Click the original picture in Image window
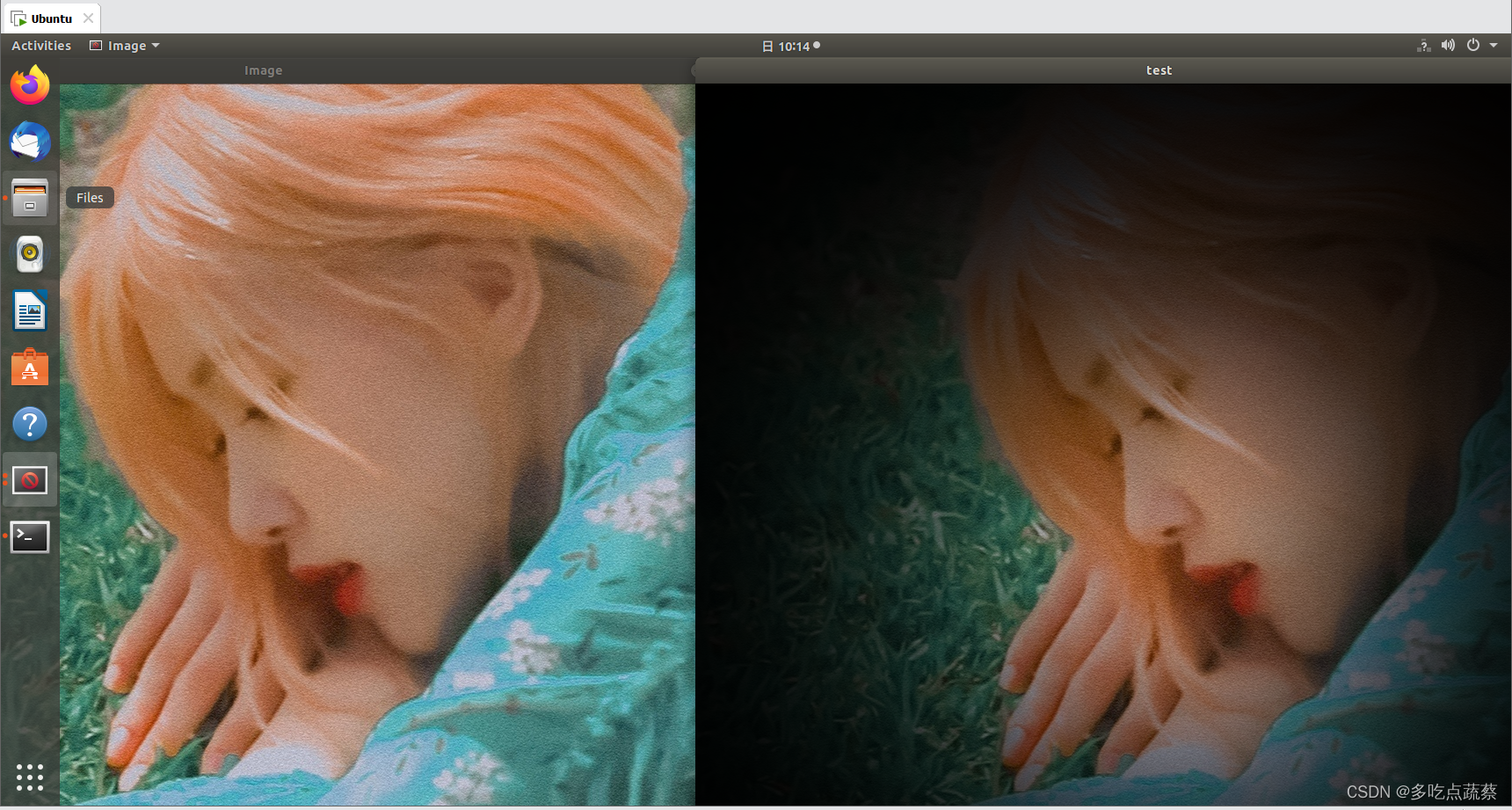 [377, 444]
